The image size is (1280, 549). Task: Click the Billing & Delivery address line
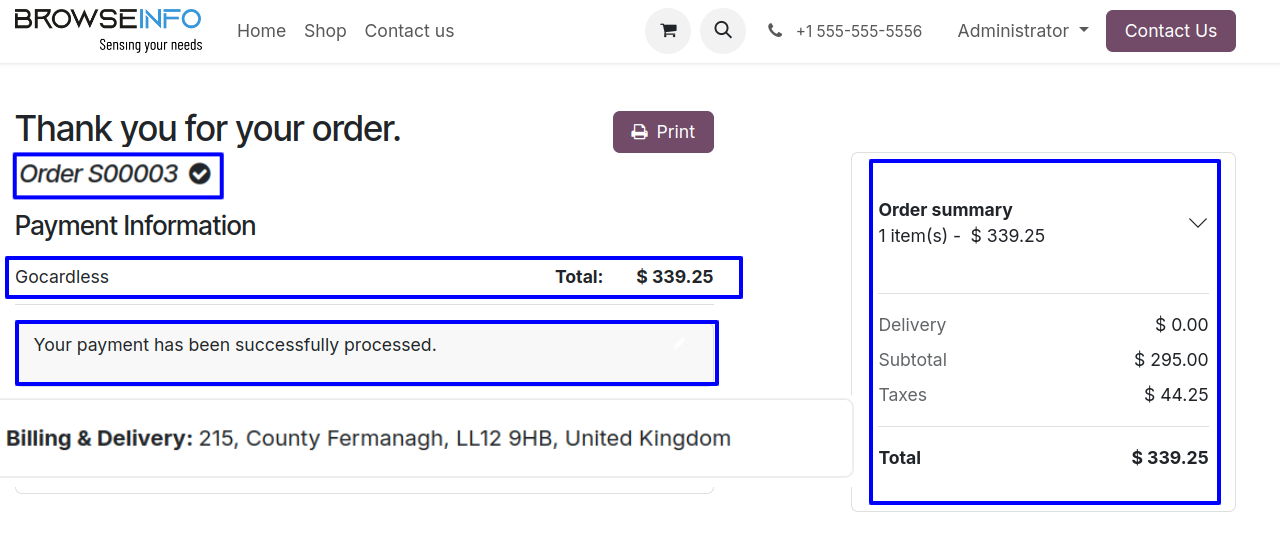click(x=368, y=438)
